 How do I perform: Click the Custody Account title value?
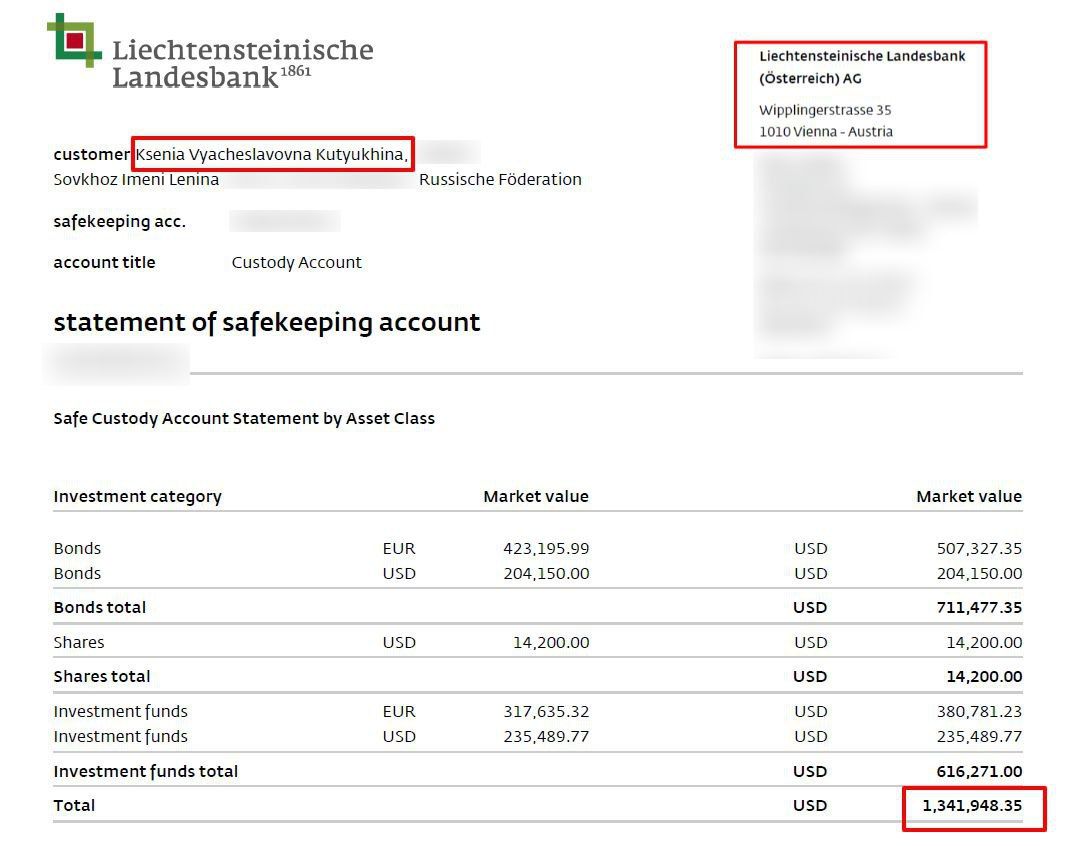point(296,263)
